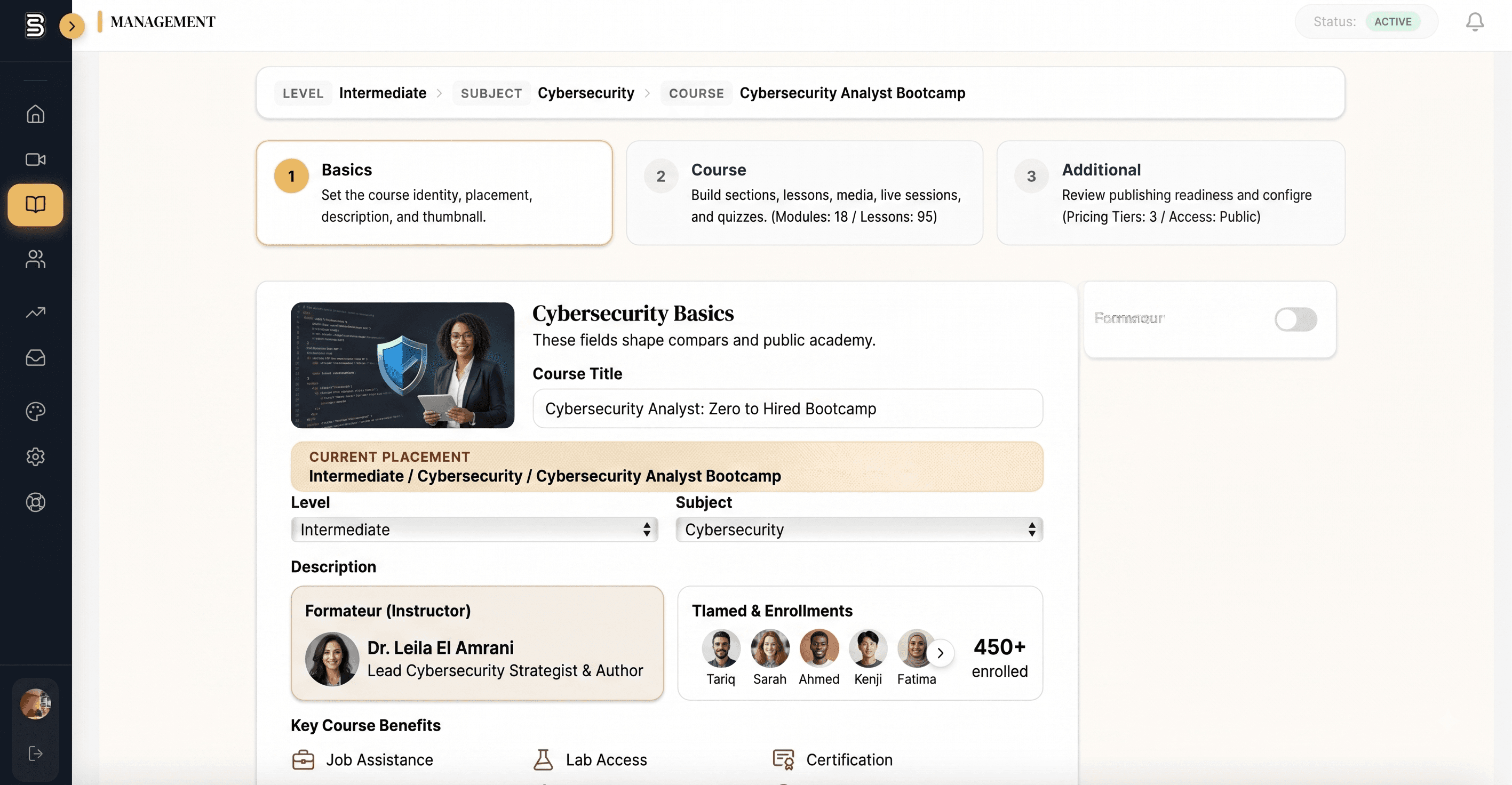The height and width of the screenshot is (785, 1512).
Task: Click the Key Course Benefits heading
Action: tap(365, 725)
